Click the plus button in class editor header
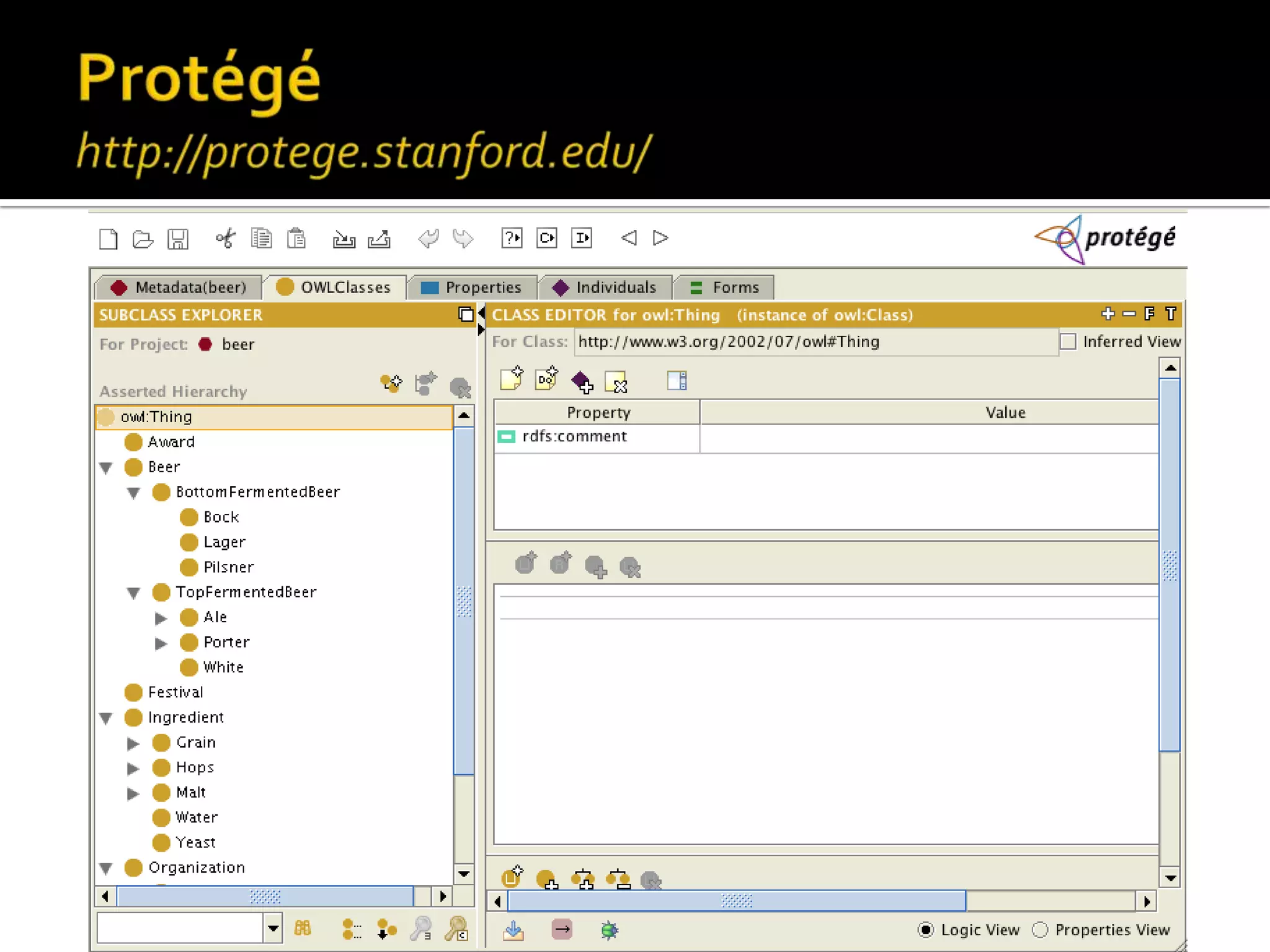 (1108, 314)
